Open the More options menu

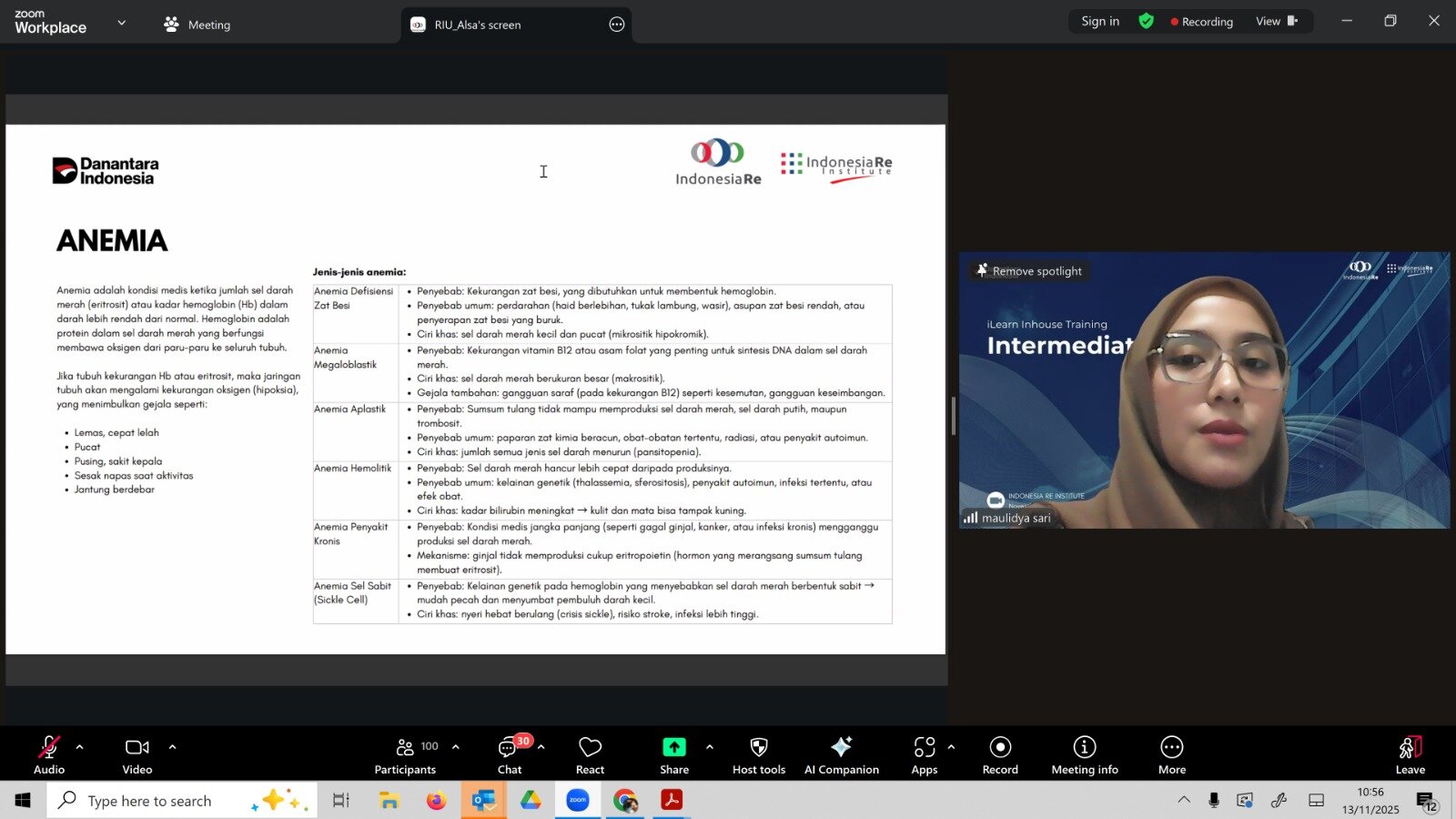[1172, 754]
